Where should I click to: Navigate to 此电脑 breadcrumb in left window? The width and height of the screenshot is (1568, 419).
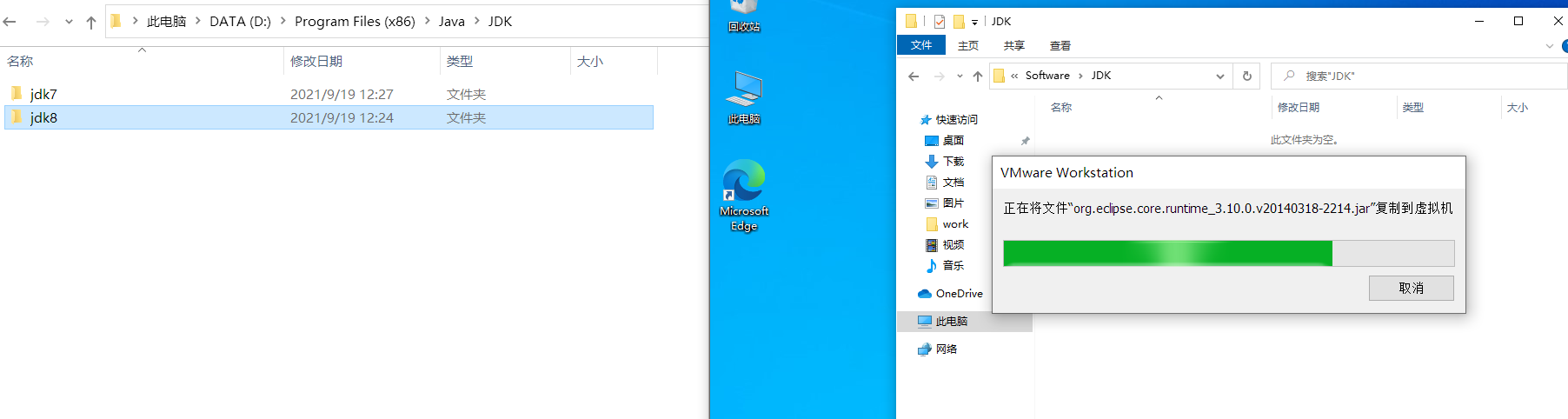click(166, 22)
